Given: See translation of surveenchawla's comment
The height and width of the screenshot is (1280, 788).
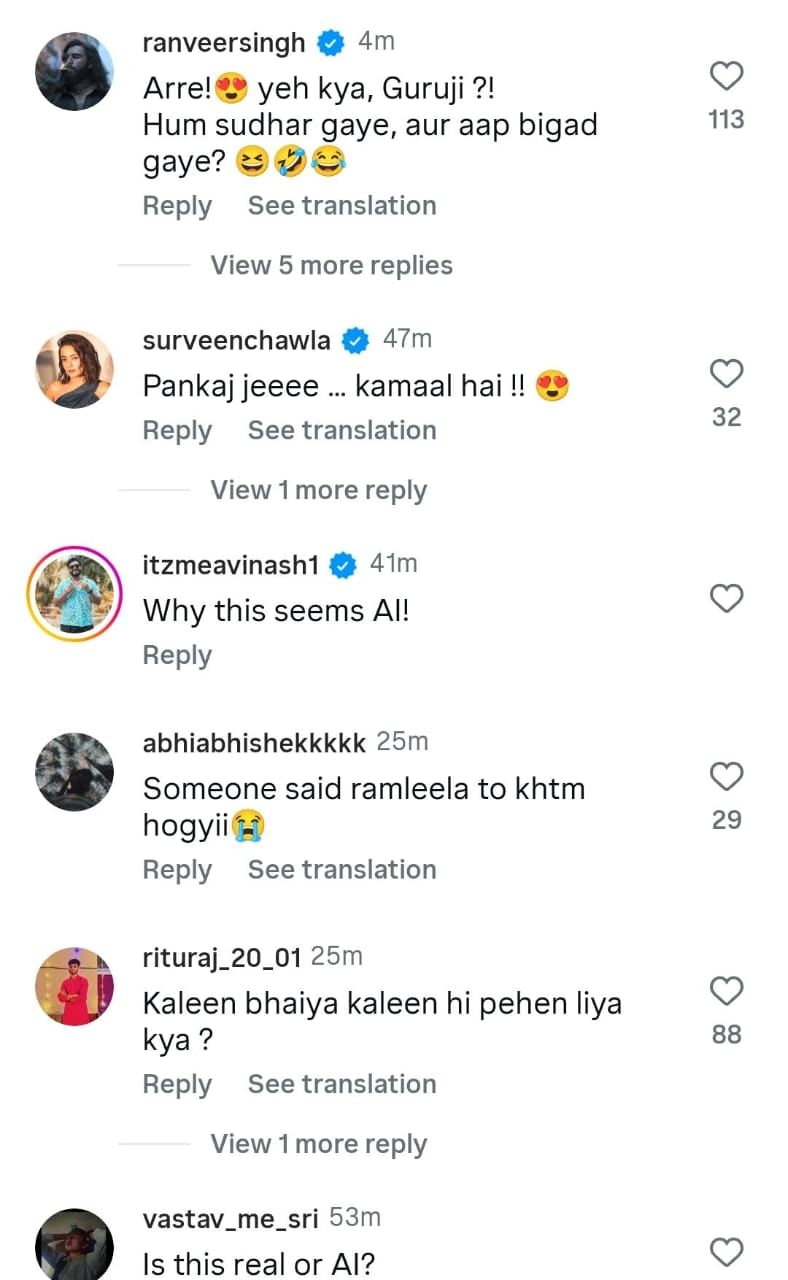Looking at the screenshot, I should point(342,431).
